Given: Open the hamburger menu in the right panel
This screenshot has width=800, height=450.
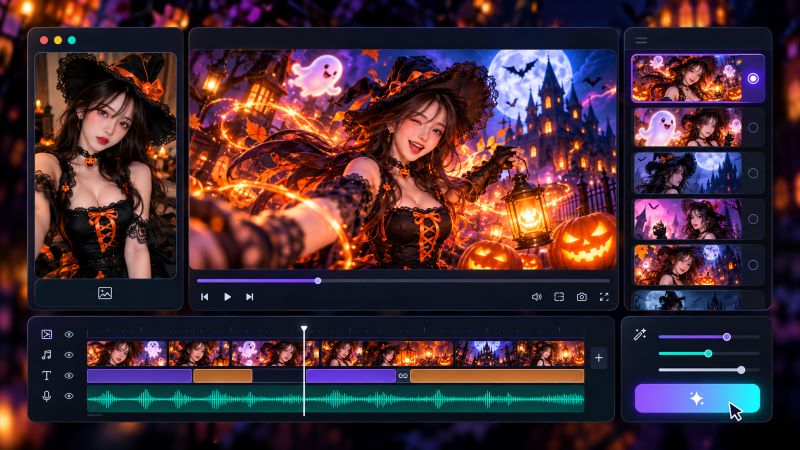Looking at the screenshot, I should [641, 40].
